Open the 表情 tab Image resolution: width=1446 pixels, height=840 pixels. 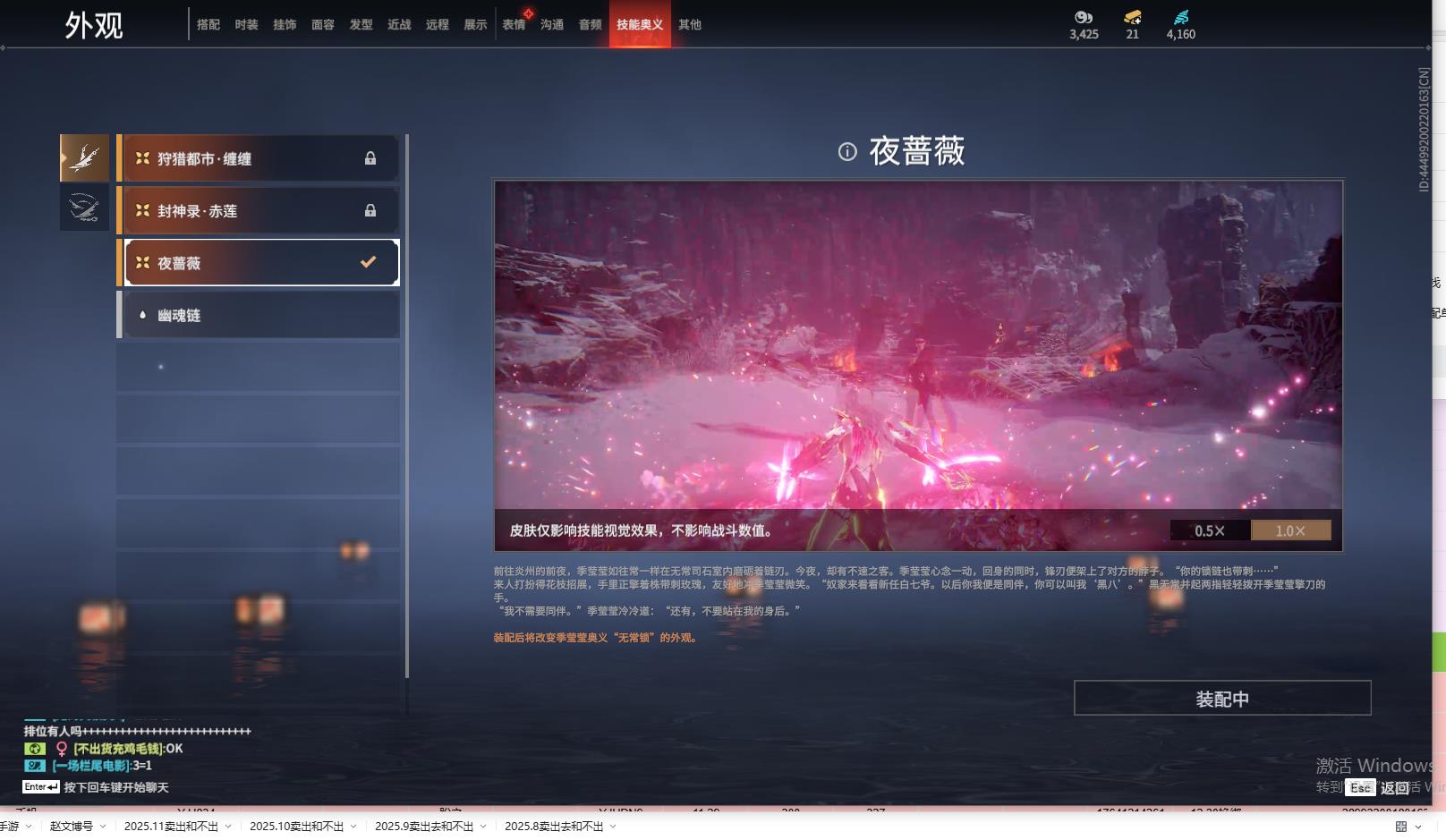pos(514,24)
